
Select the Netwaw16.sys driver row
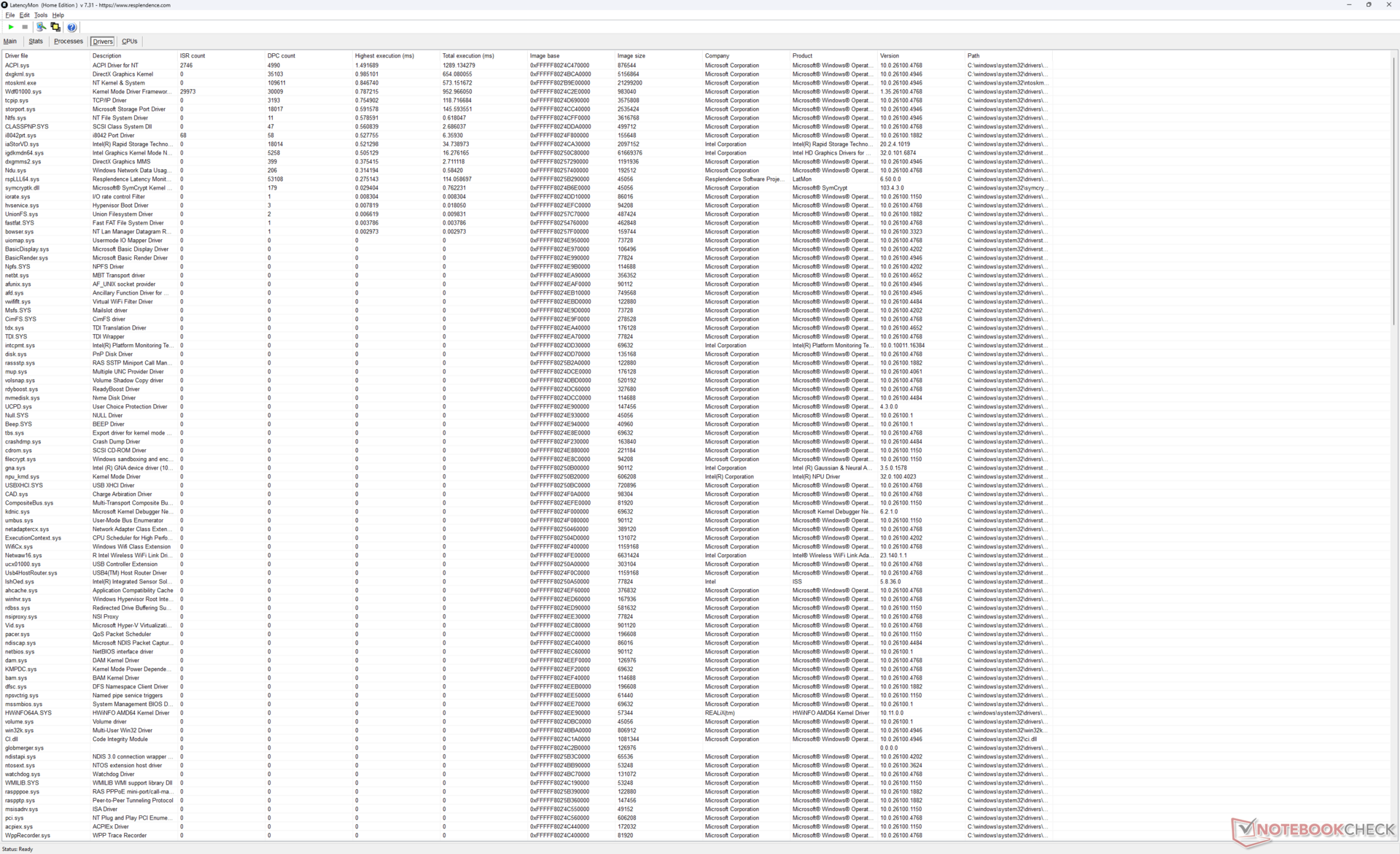coord(526,556)
